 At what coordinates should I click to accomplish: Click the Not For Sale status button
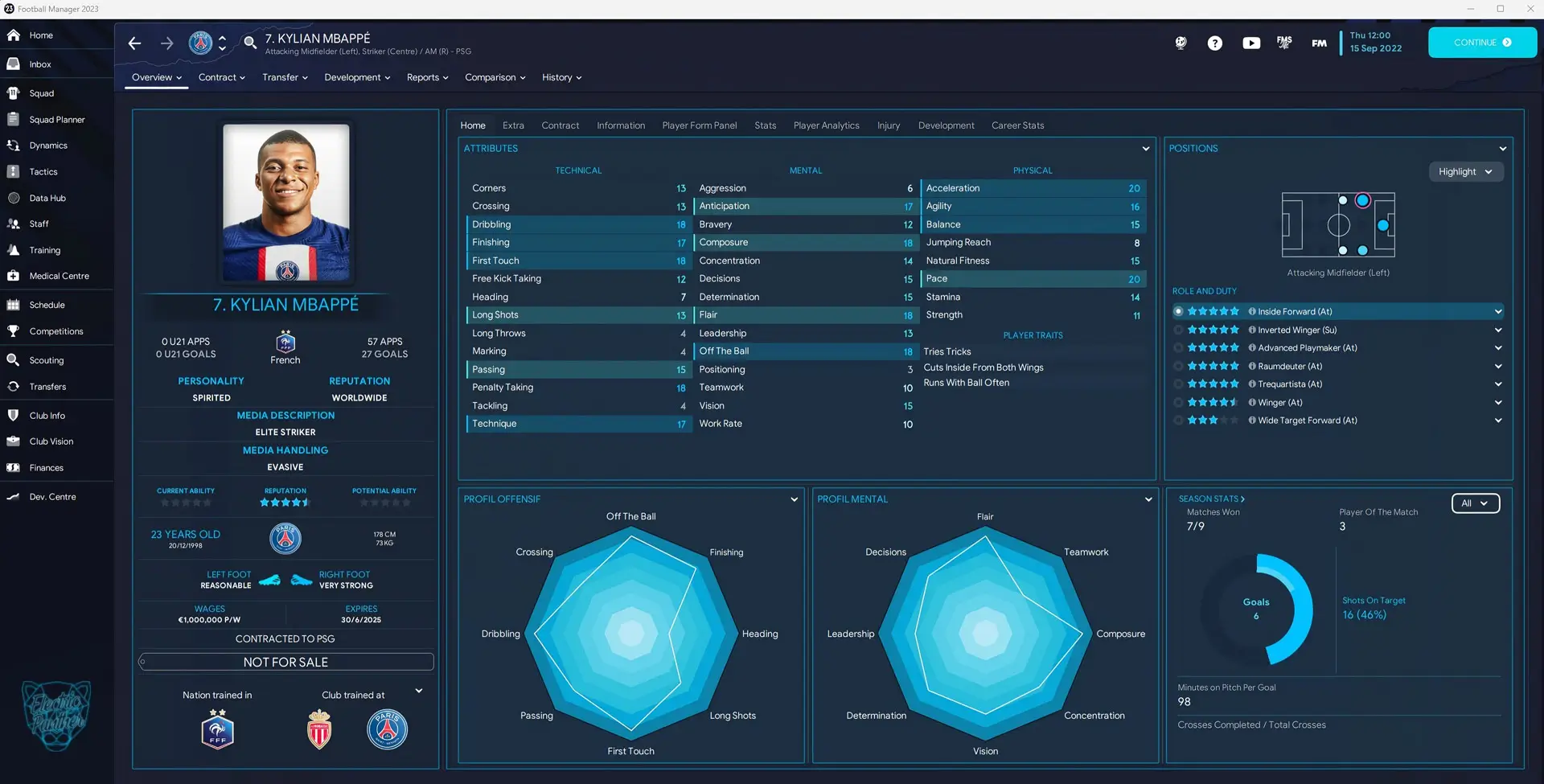coord(286,662)
